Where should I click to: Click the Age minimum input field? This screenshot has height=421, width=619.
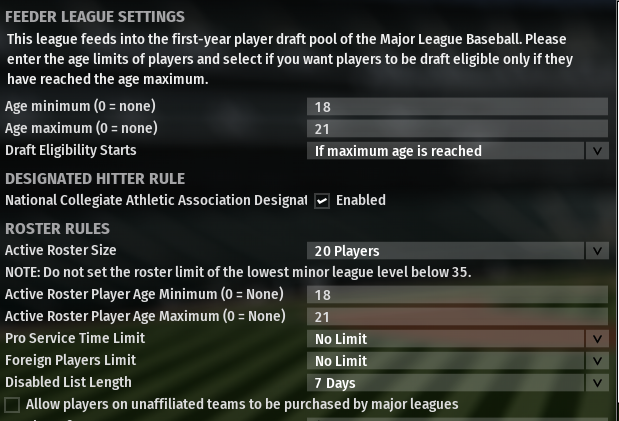click(x=457, y=106)
